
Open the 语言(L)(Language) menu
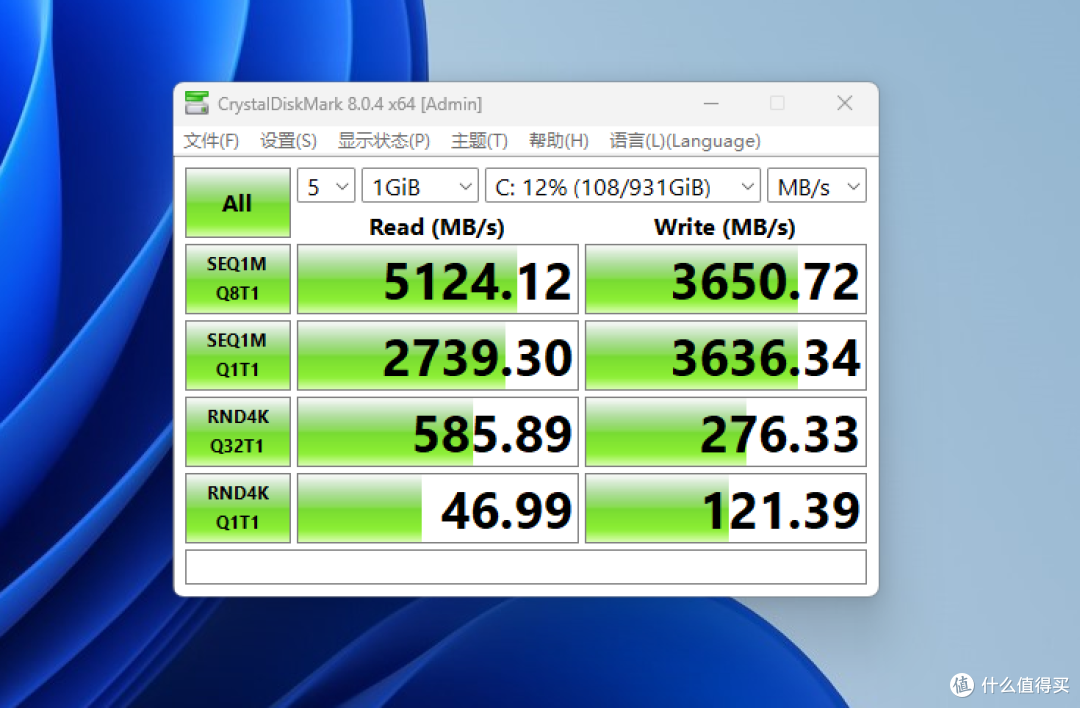point(685,141)
